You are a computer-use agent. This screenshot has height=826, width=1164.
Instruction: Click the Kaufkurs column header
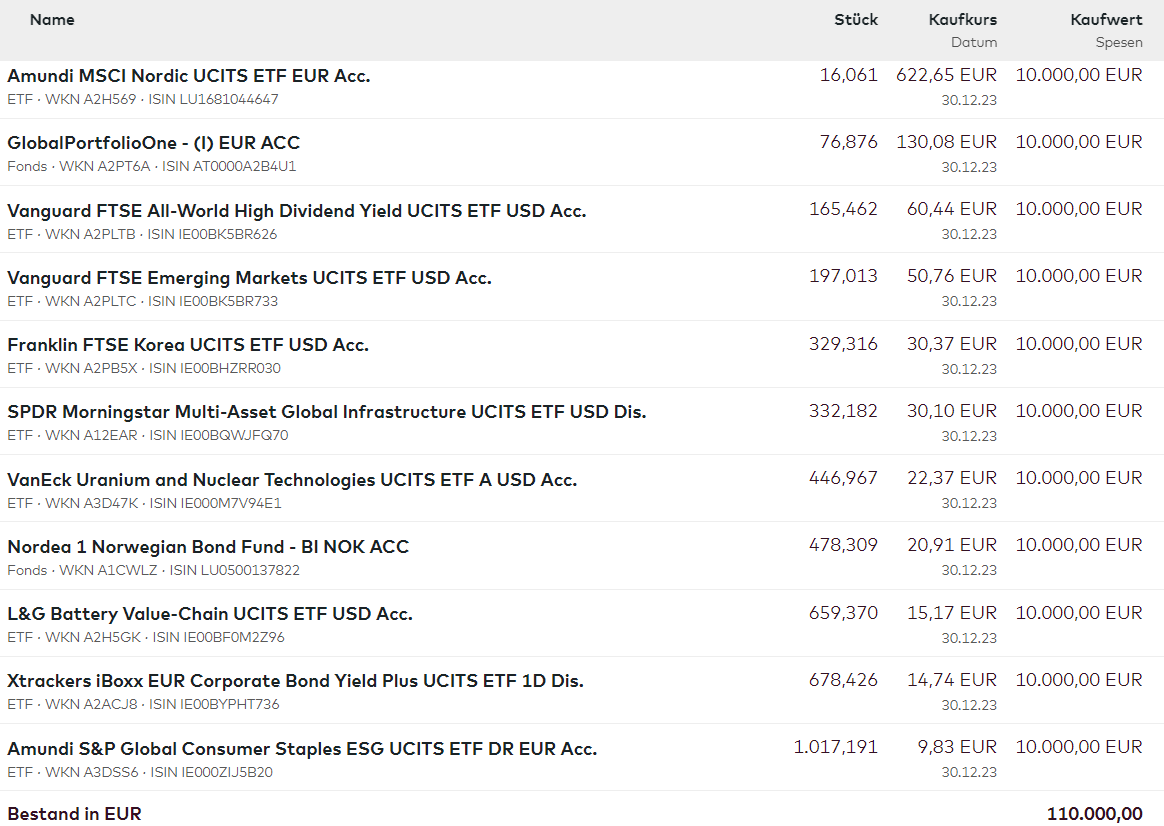[962, 20]
